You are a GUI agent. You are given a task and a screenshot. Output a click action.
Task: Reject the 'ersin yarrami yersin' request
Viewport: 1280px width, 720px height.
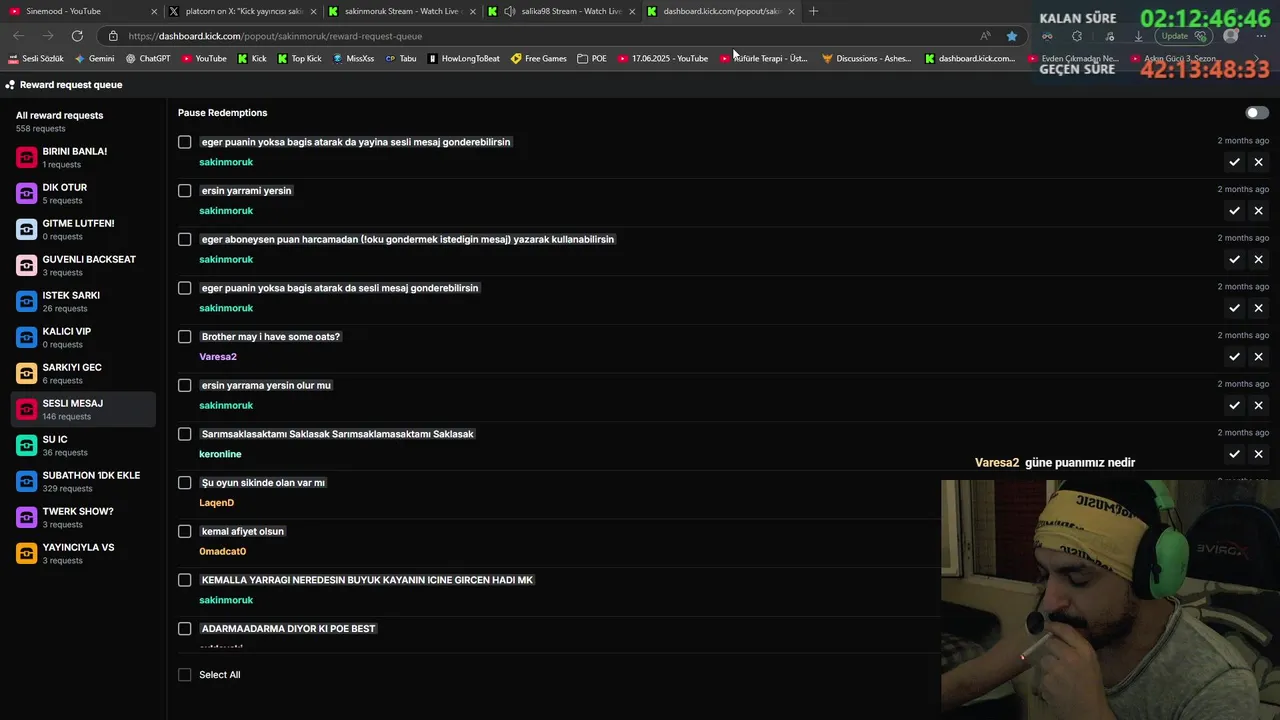[1258, 211]
